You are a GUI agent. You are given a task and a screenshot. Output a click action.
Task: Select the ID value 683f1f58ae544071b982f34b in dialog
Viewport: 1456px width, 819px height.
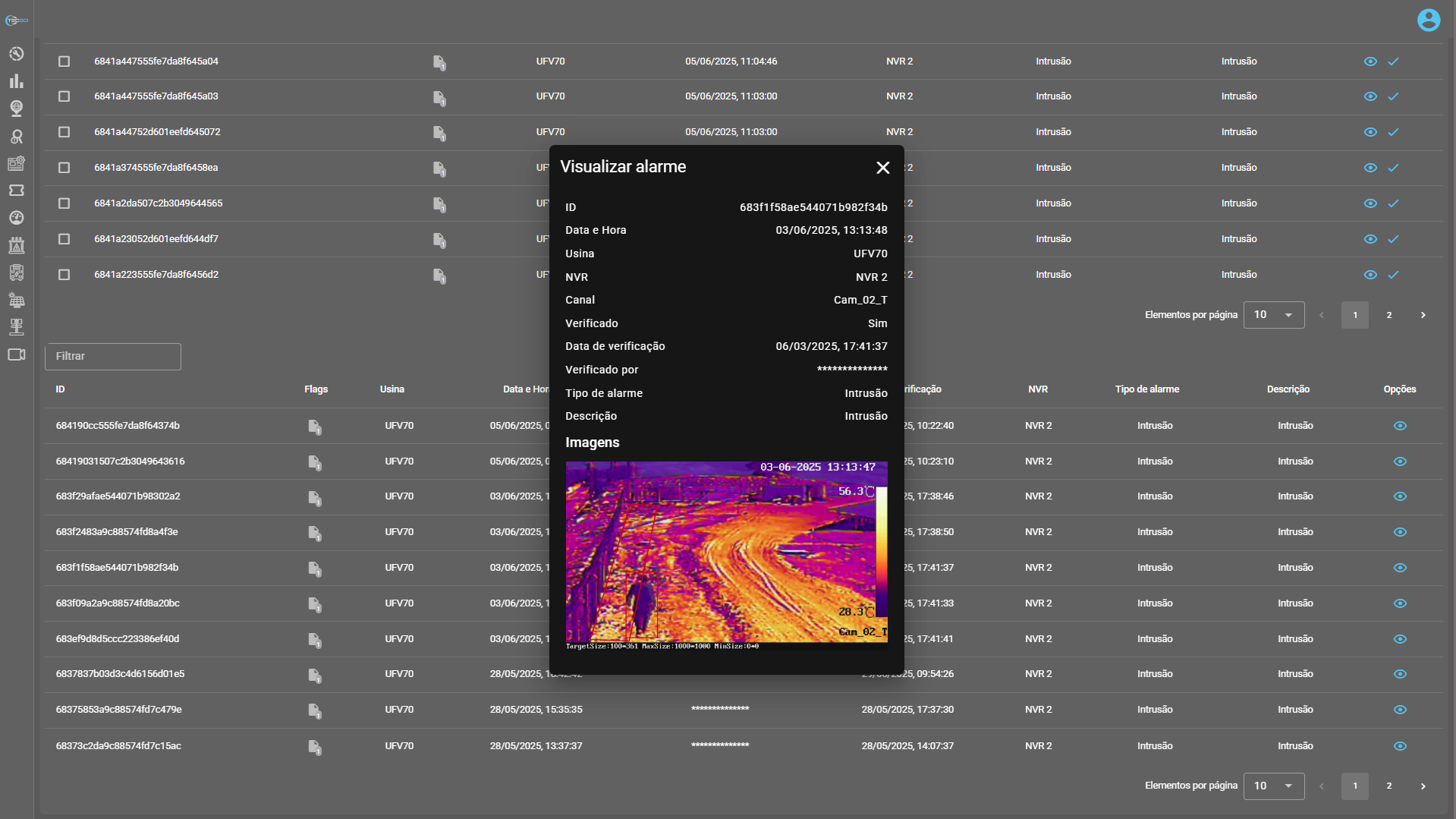pyautogui.click(x=813, y=207)
